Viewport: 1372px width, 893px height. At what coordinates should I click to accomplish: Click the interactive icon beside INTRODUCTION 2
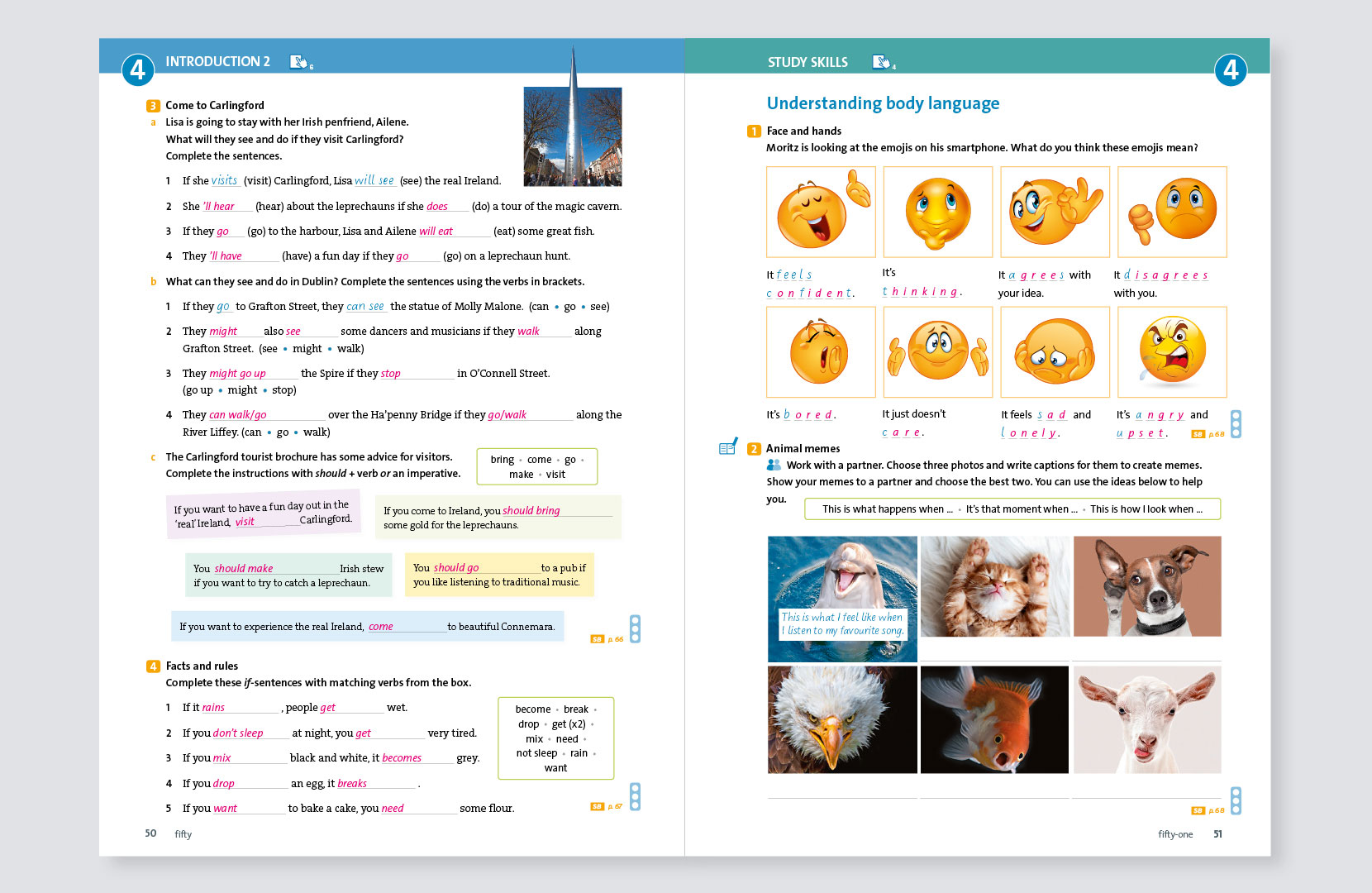pyautogui.click(x=299, y=61)
